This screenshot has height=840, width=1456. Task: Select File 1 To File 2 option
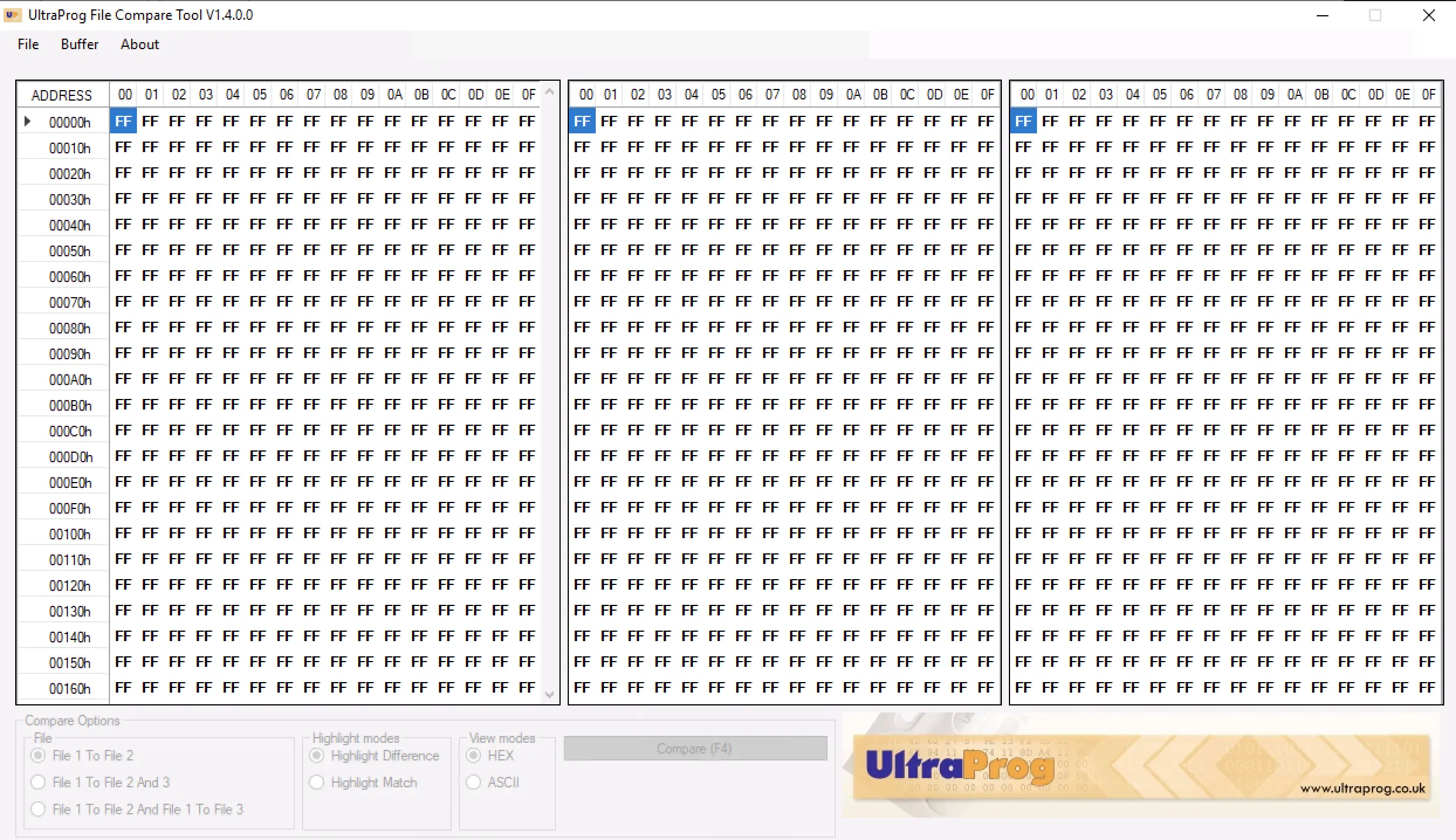(x=39, y=755)
